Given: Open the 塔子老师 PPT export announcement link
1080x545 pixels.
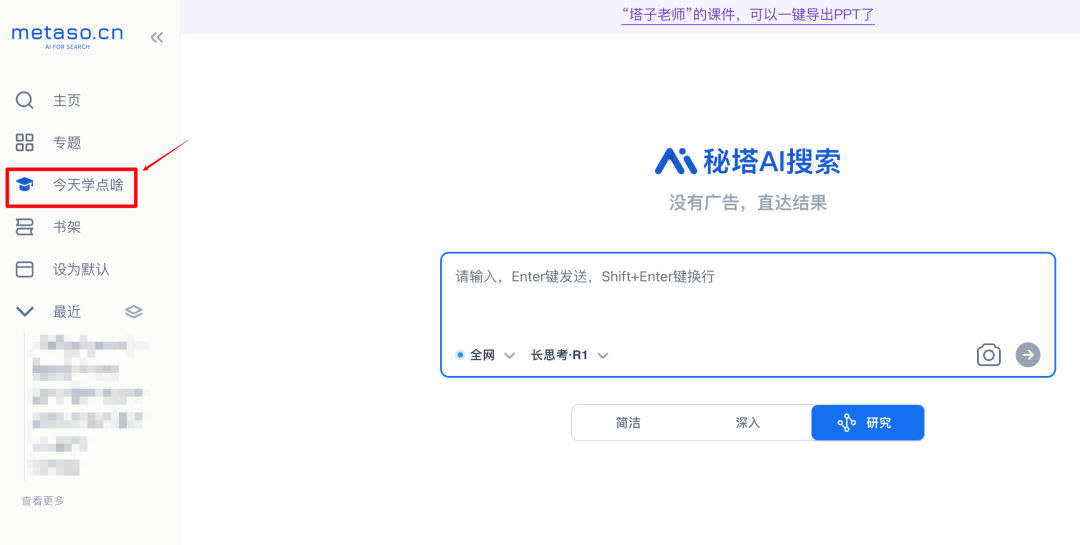Looking at the screenshot, I should click(748, 14).
